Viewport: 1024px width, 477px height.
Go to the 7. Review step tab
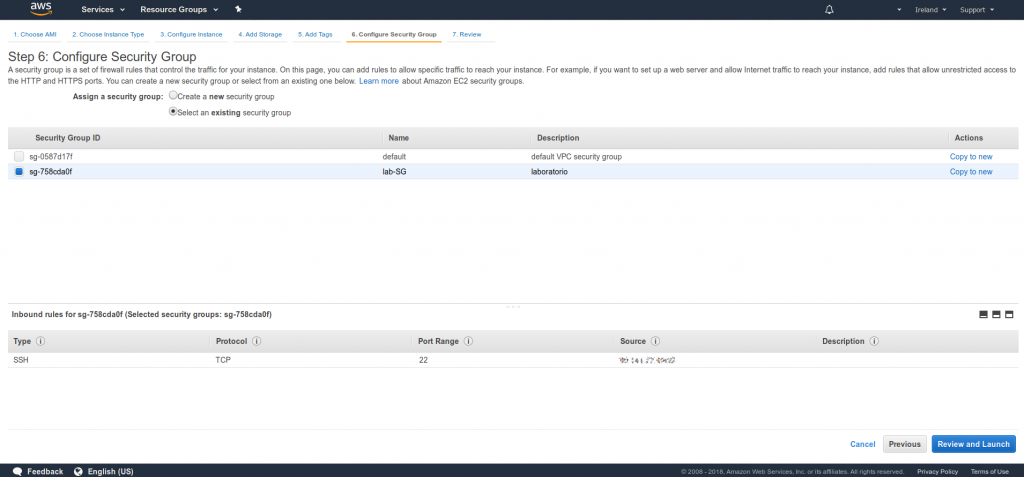tap(467, 34)
